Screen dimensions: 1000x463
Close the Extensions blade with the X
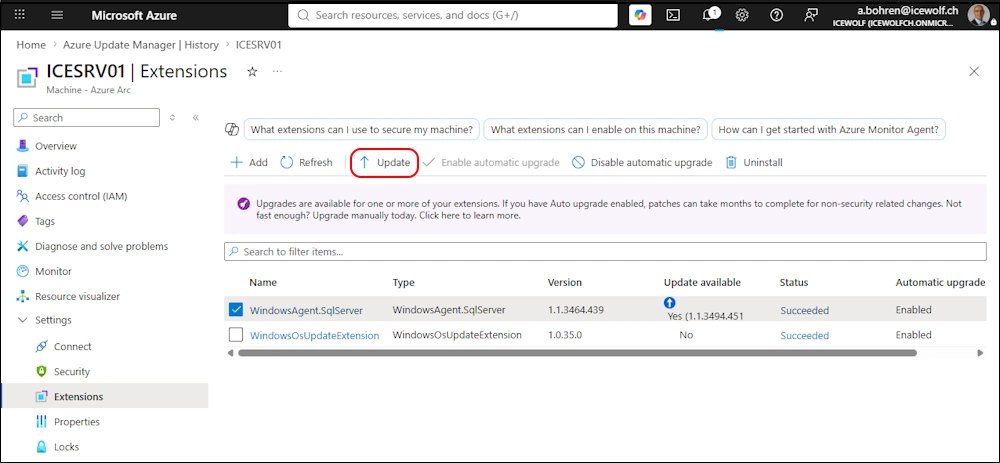click(974, 71)
